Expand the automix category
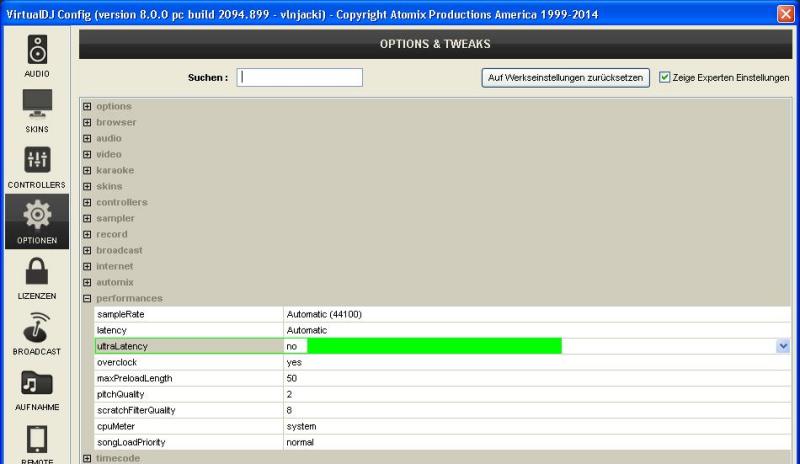Image resolution: width=800 pixels, height=464 pixels. 87,282
